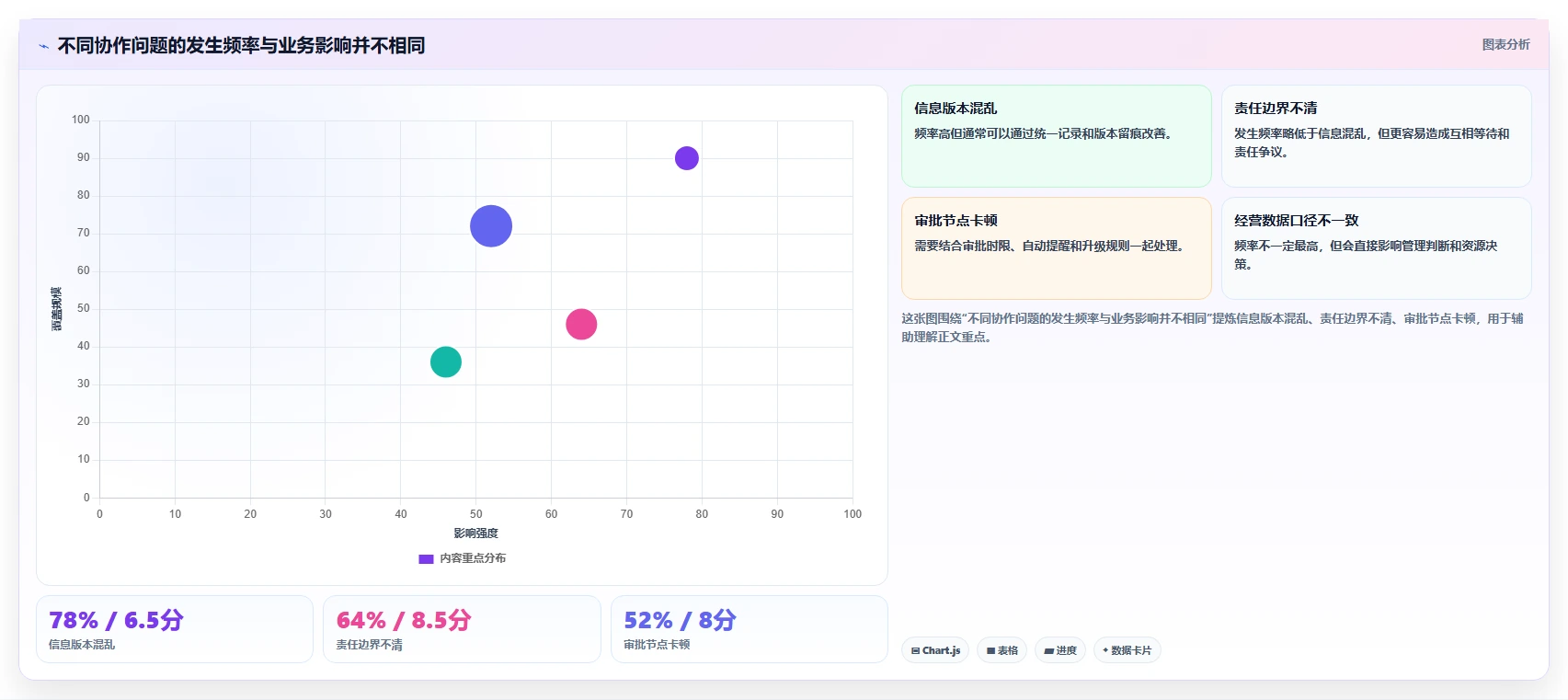Click the small icon beside the chart title
Screen dimensions: 1568x700
43,46
